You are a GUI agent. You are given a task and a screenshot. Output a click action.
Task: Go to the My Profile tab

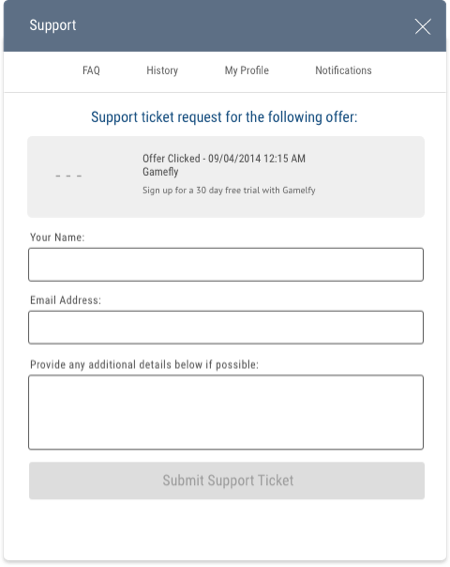247,70
